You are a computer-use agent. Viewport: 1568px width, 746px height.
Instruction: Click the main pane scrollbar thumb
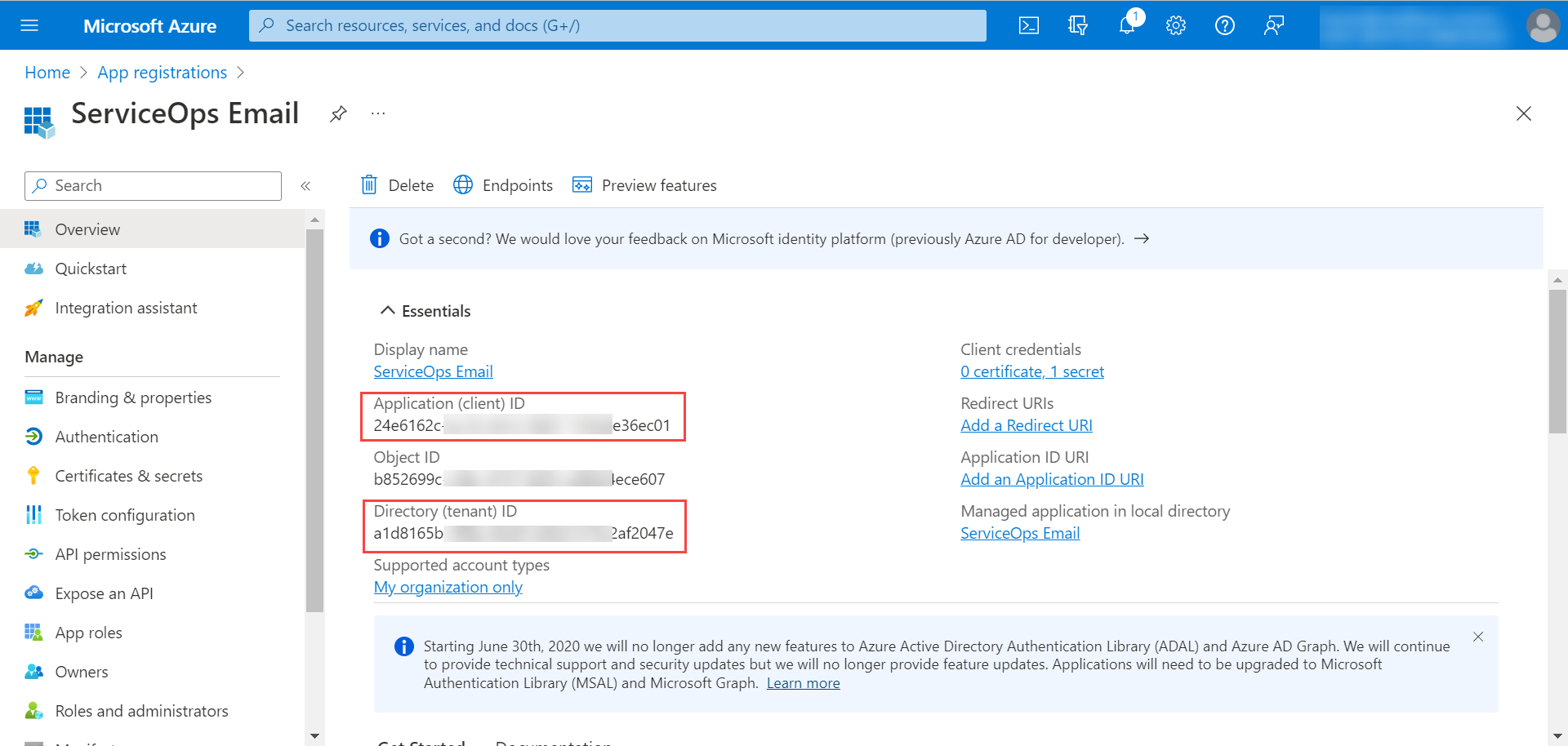(x=1557, y=362)
